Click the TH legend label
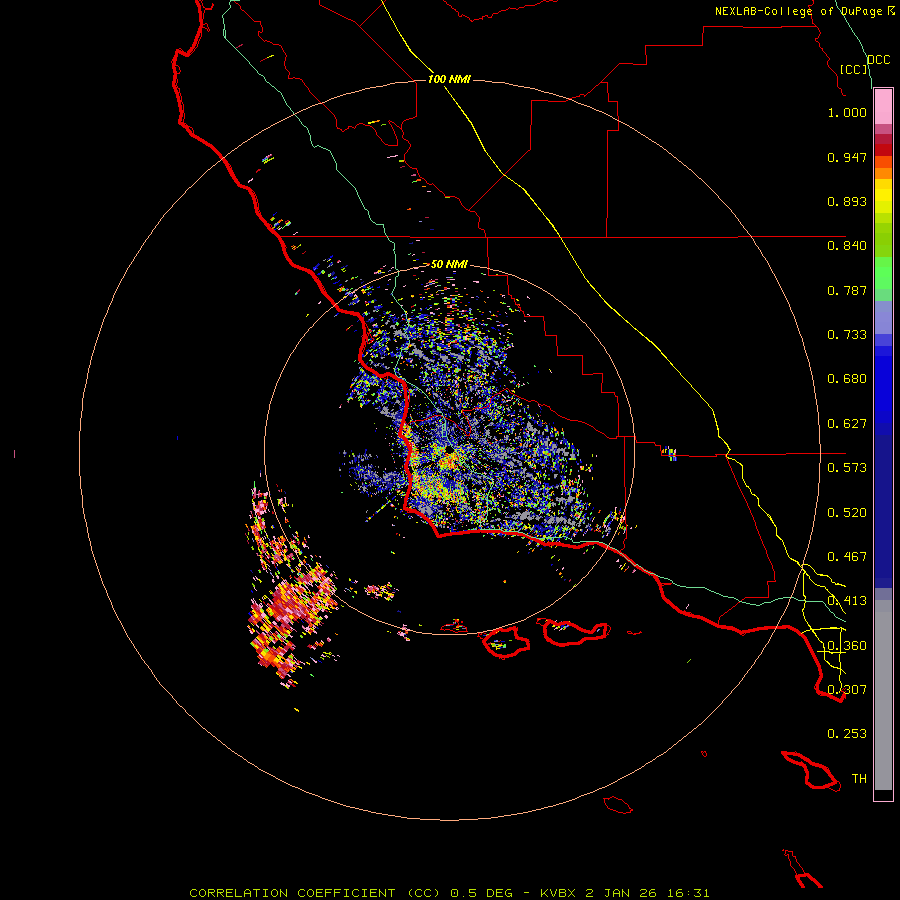 (x=859, y=778)
